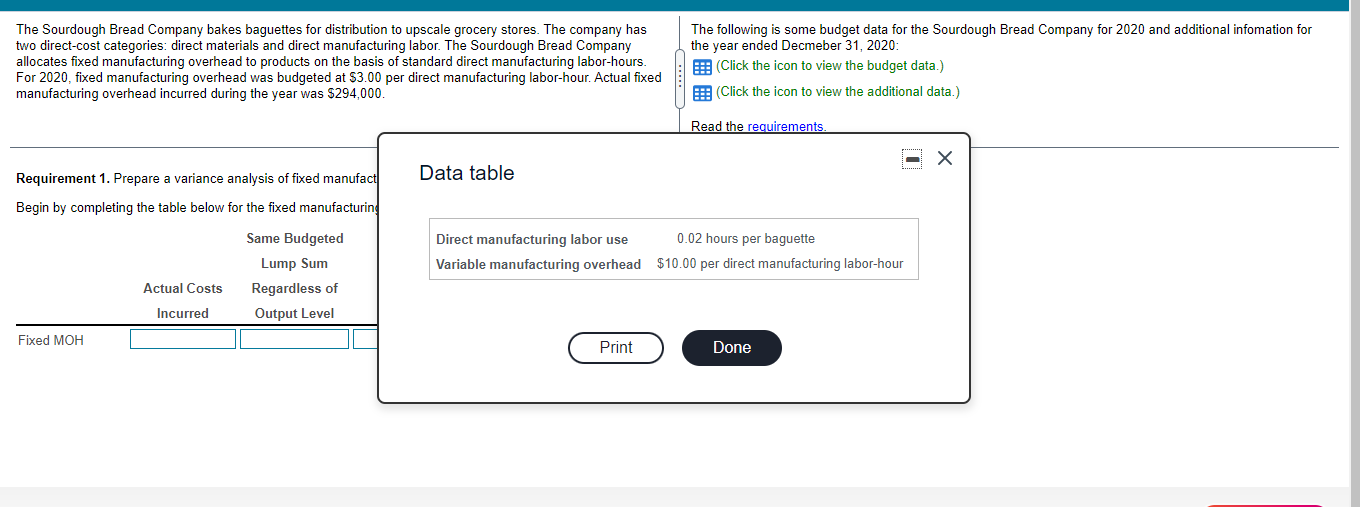1360x507 pixels.
Task: Click 'Direct manufacturing labor use' label
Action: (x=532, y=239)
